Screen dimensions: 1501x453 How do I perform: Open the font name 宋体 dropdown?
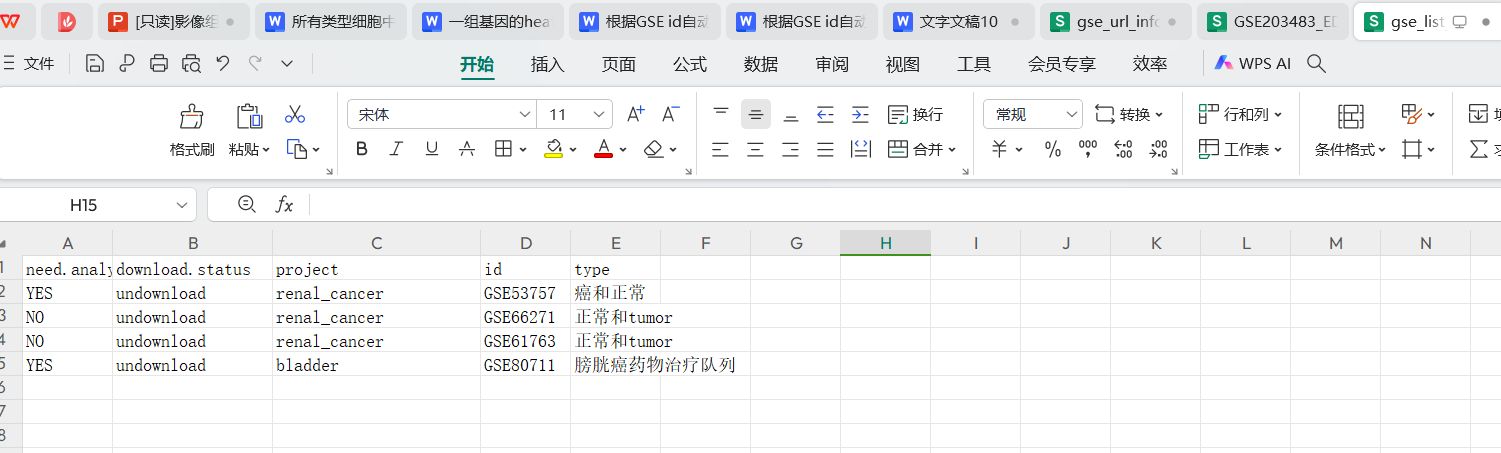tap(524, 115)
